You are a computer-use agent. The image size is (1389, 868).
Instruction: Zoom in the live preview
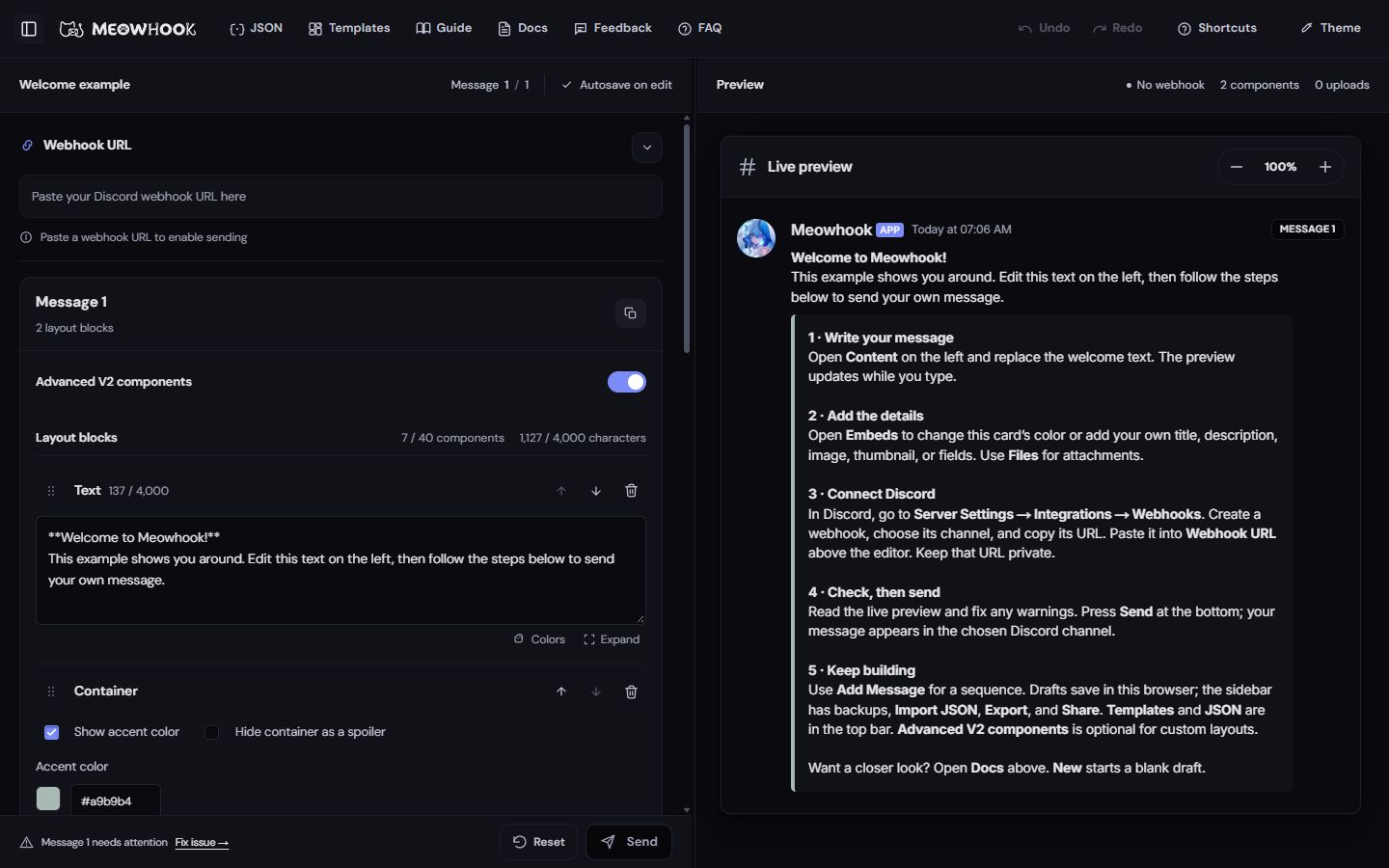1325,167
